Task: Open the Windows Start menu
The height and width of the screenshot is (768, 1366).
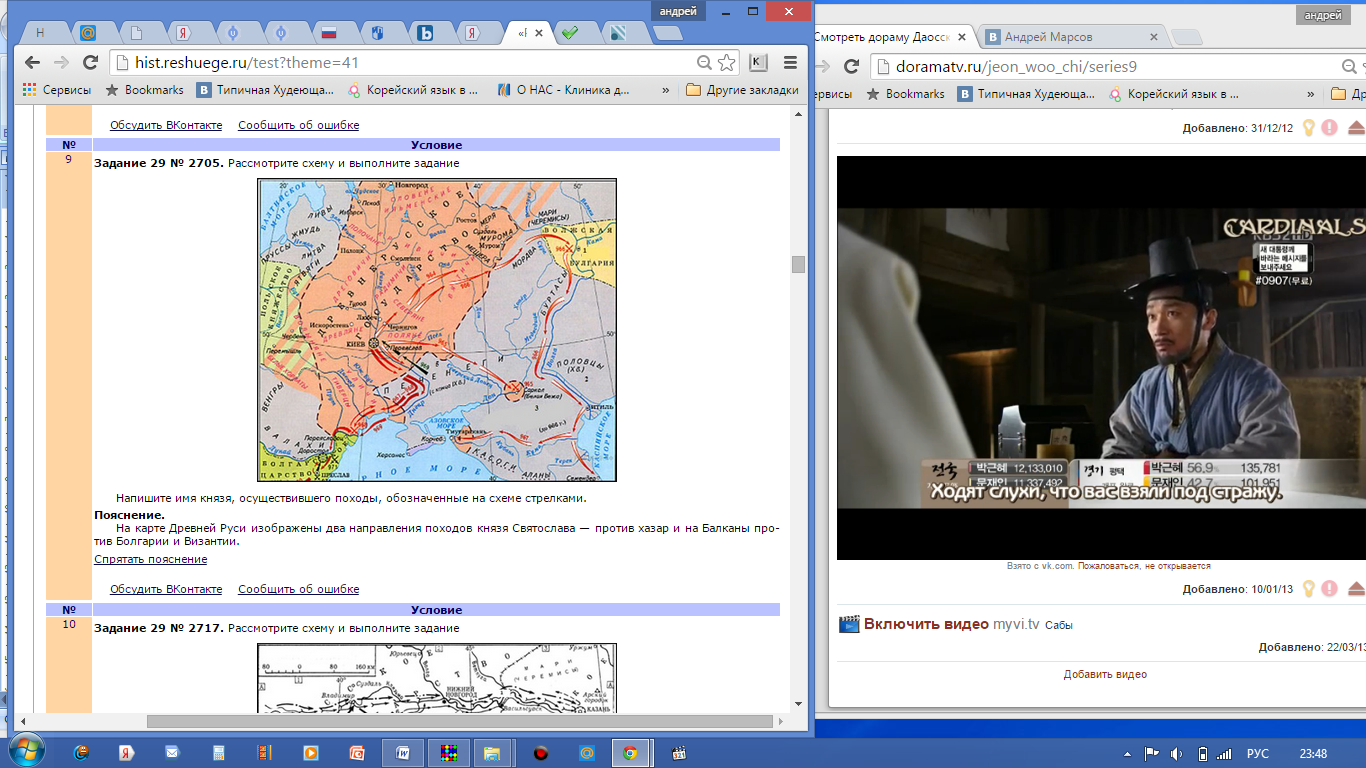Action: 27,752
